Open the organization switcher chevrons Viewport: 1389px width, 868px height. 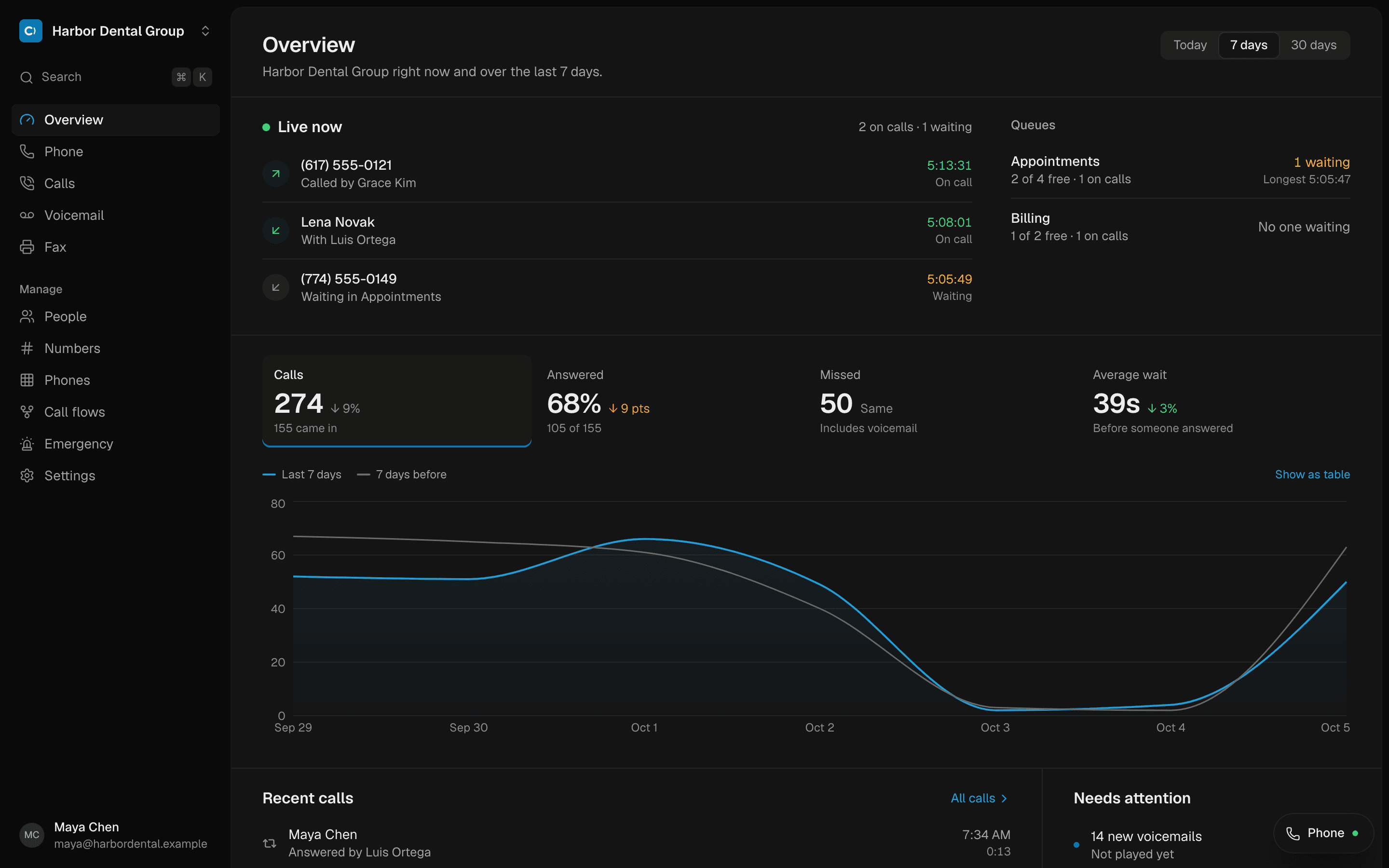click(205, 31)
